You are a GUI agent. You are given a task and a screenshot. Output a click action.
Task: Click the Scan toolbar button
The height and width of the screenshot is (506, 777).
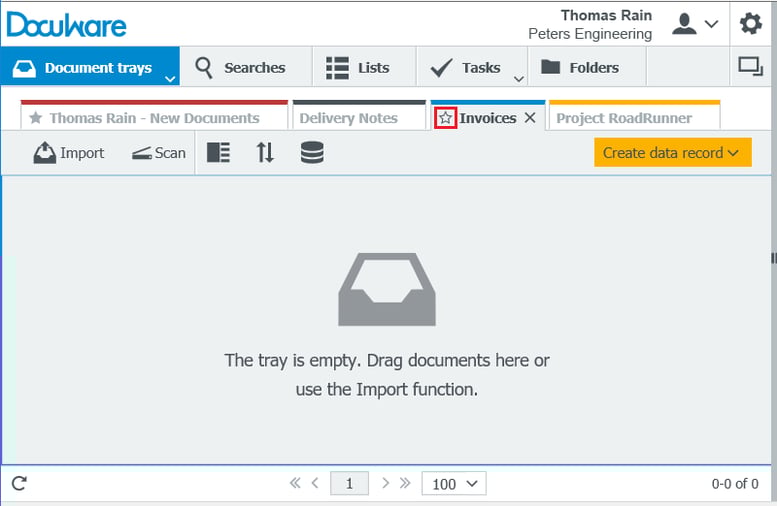tap(158, 153)
